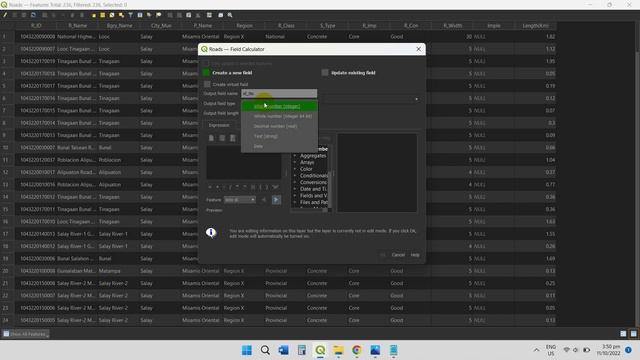Image resolution: width=640 pixels, height=360 pixels.
Task: Open Show All Features filter dropdown
Action: pyautogui.click(x=26, y=334)
